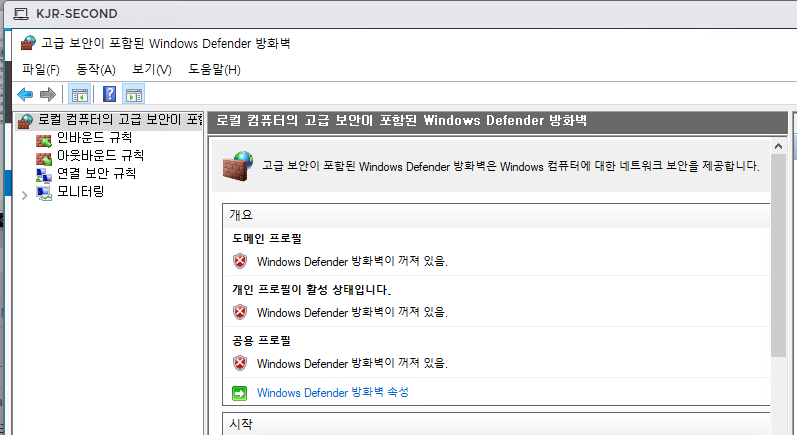The height and width of the screenshot is (435, 797).
Task: Select the 연결 보안 규칙 tree node
Action: (97, 174)
